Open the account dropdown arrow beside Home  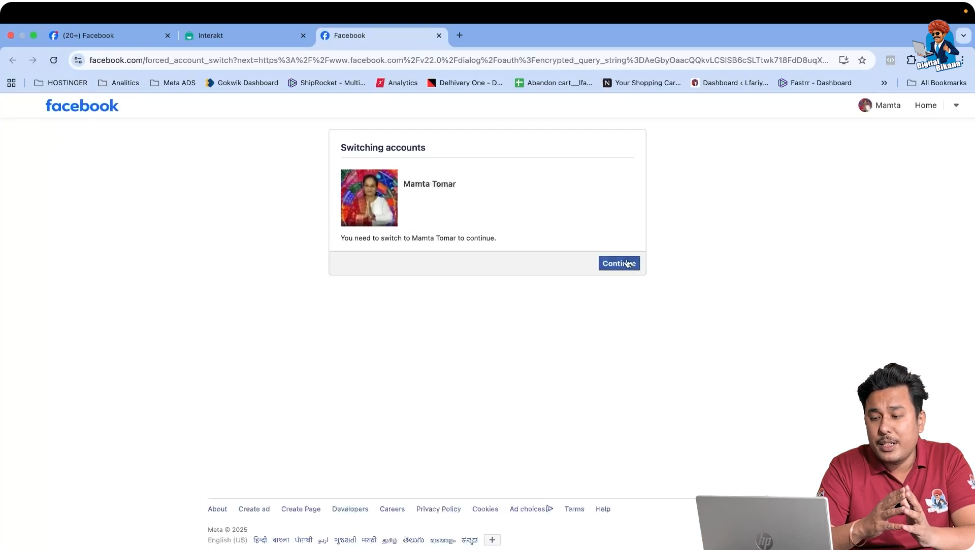(x=956, y=105)
